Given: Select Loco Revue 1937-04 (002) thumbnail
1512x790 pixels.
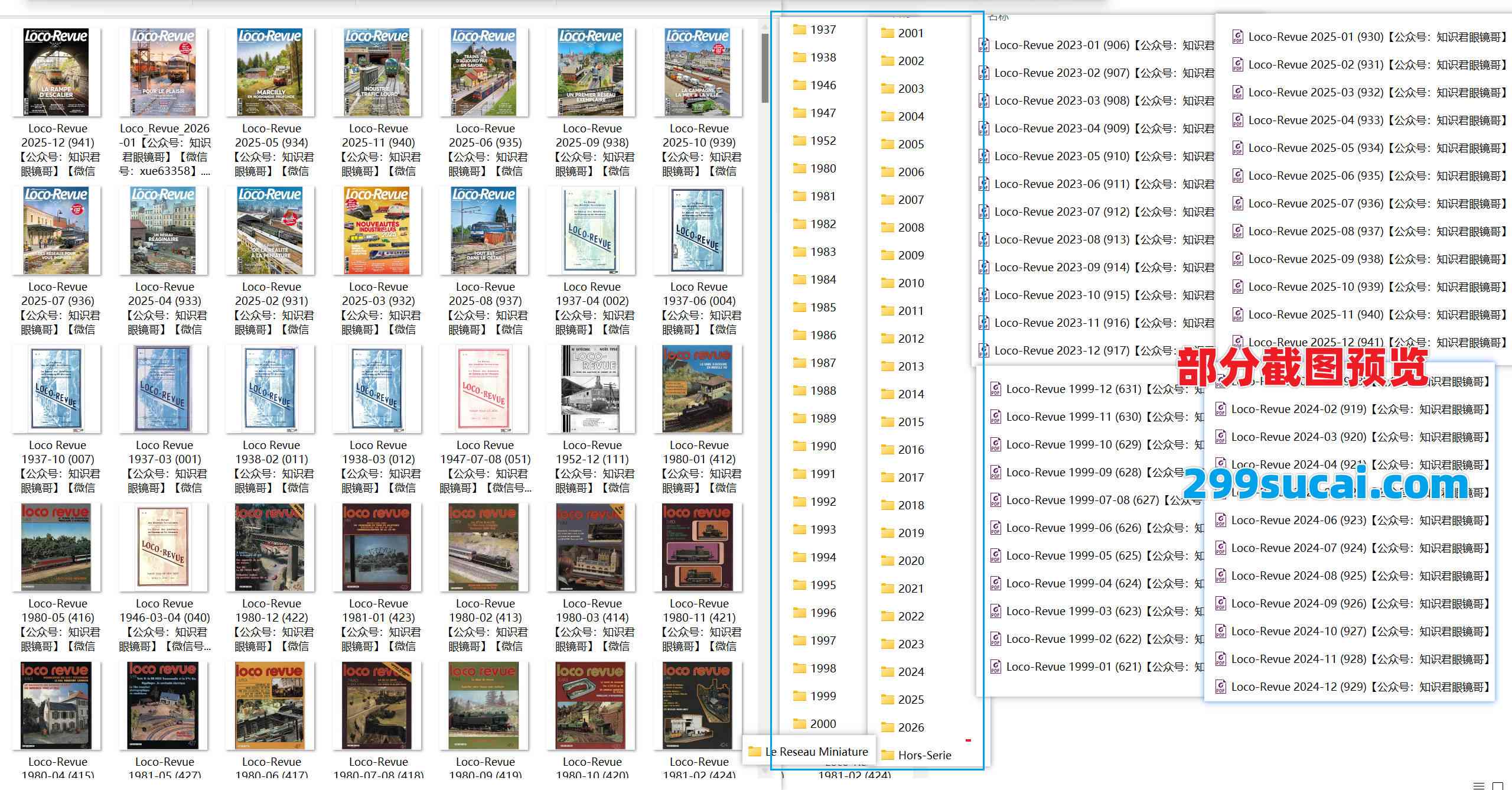Looking at the screenshot, I should [x=591, y=230].
